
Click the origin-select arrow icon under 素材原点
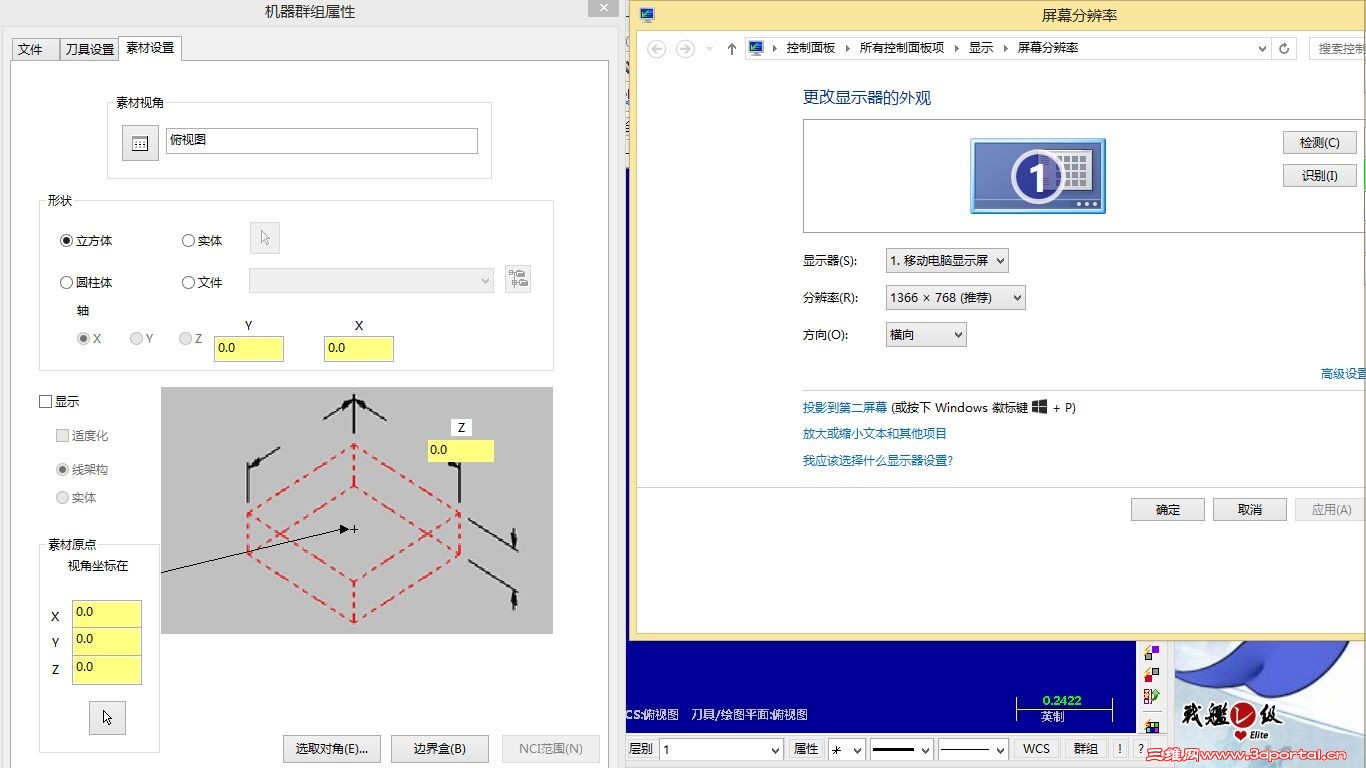(107, 717)
